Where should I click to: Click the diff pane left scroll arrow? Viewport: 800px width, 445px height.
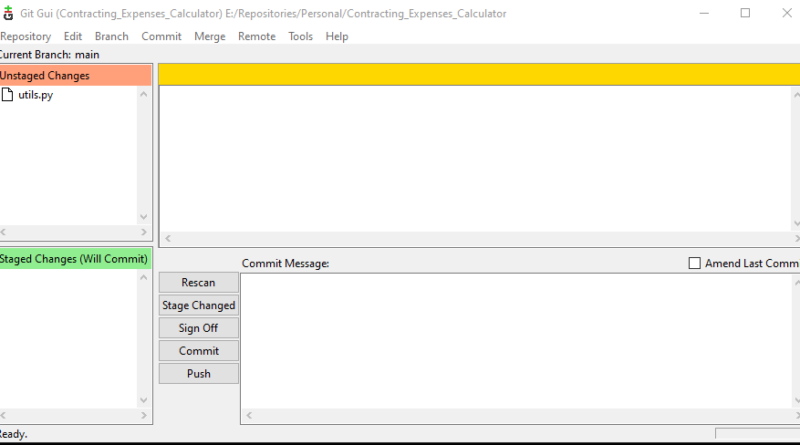point(167,239)
